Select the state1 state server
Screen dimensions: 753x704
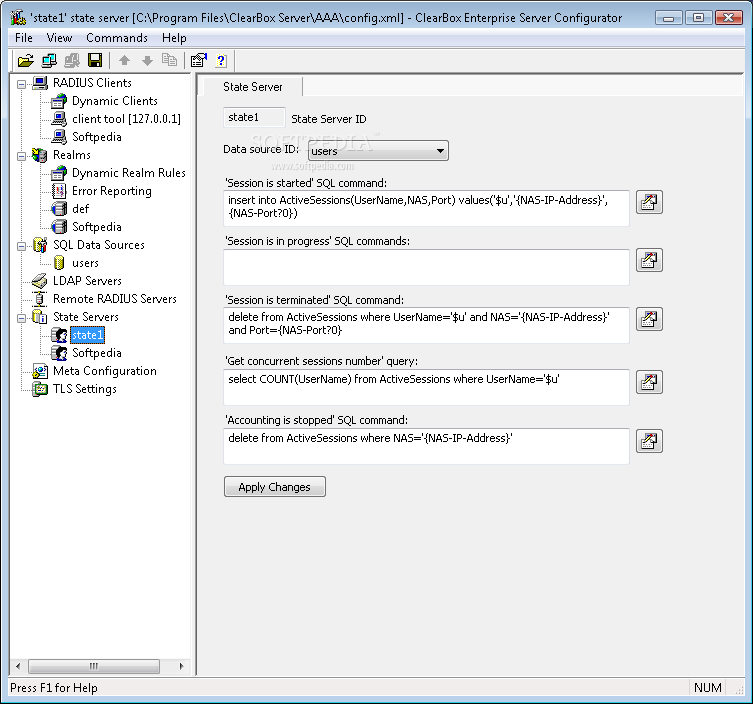(87, 335)
